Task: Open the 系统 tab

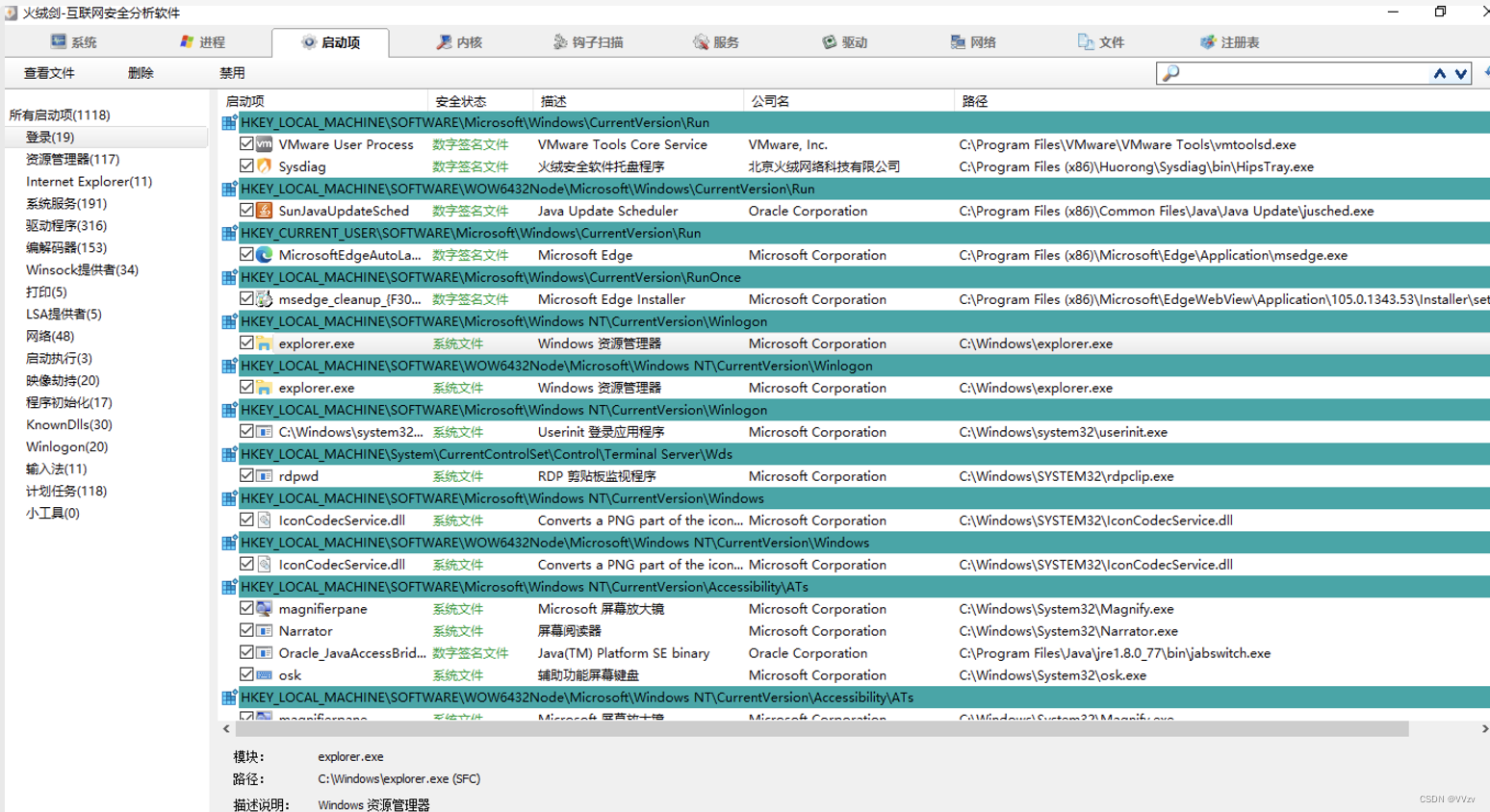Action: click(x=74, y=42)
